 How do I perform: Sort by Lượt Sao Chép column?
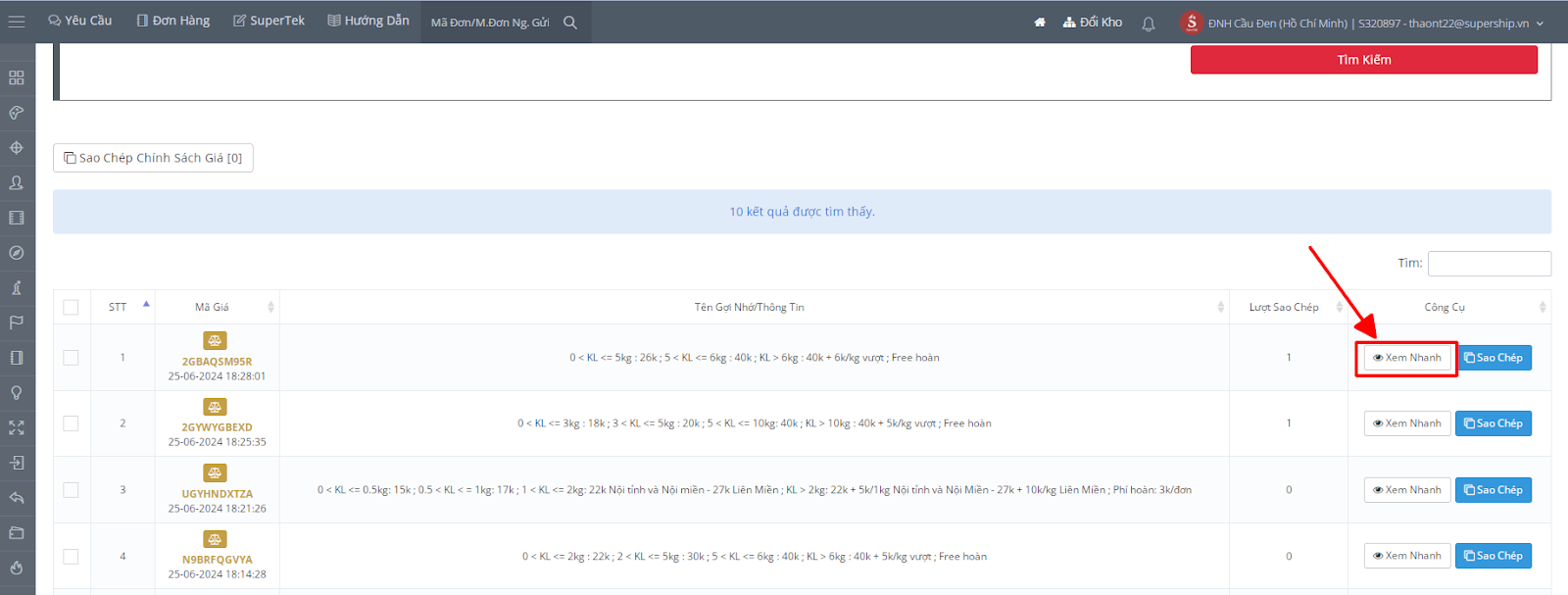[1340, 307]
